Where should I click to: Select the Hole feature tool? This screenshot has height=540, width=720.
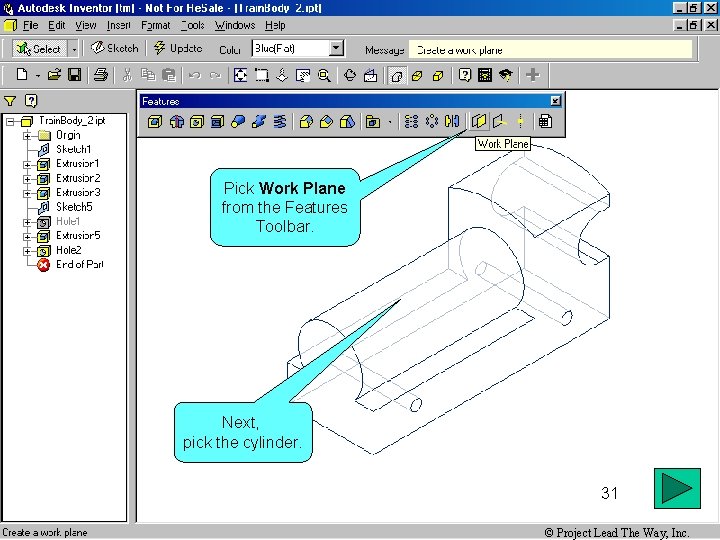point(197,122)
